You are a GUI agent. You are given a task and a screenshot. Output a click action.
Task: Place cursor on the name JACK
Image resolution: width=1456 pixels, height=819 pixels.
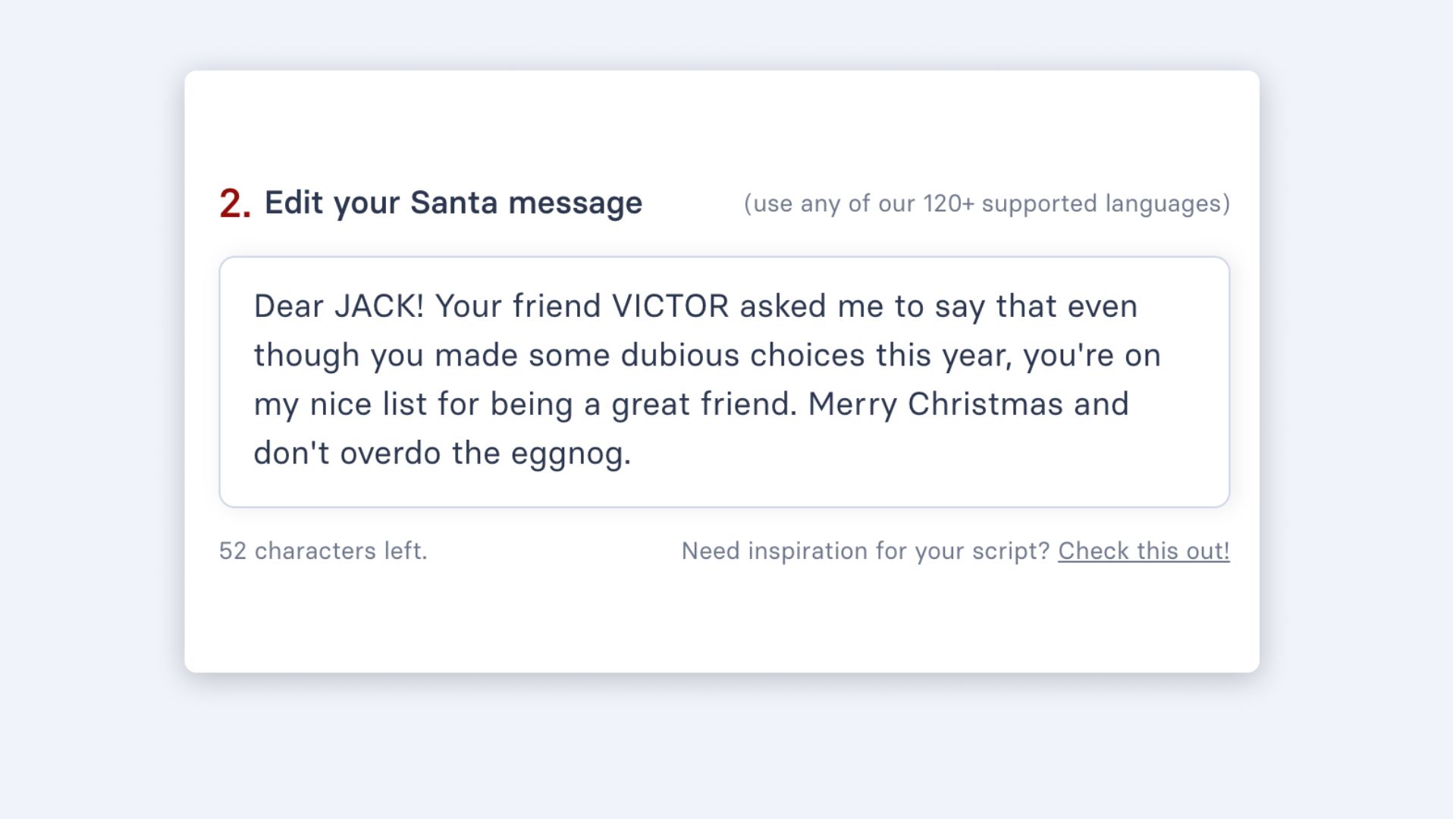tap(378, 306)
